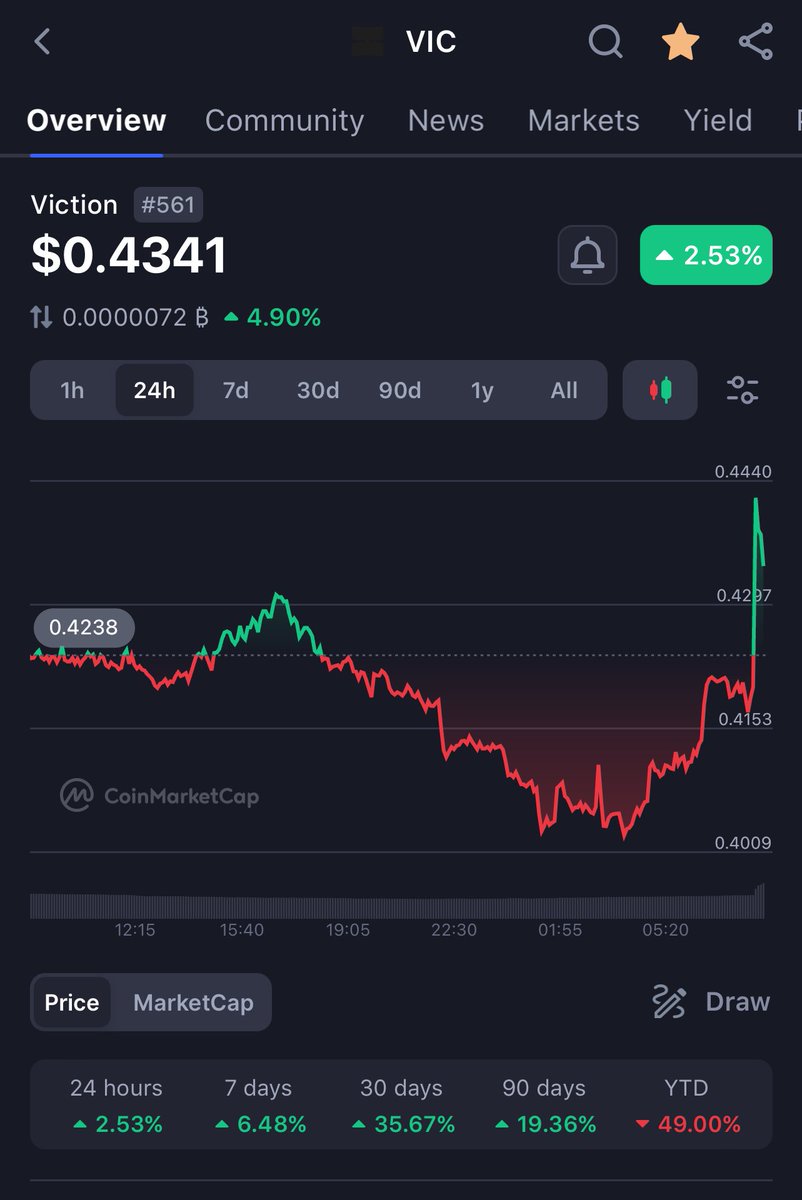Tap the 05:20 time axis label
The image size is (802, 1200).
pyautogui.click(x=666, y=930)
